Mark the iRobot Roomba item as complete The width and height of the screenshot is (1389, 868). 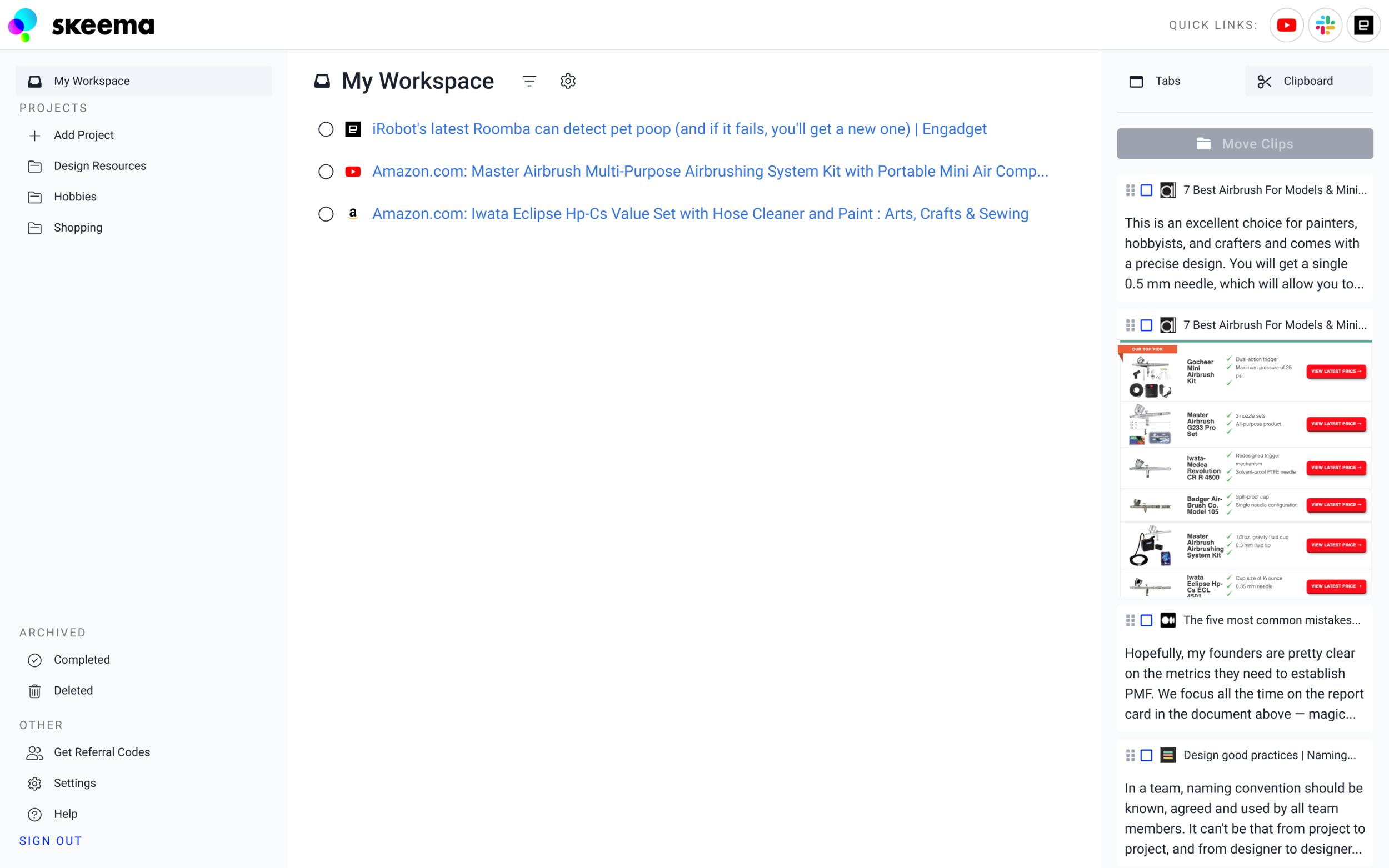coord(326,129)
